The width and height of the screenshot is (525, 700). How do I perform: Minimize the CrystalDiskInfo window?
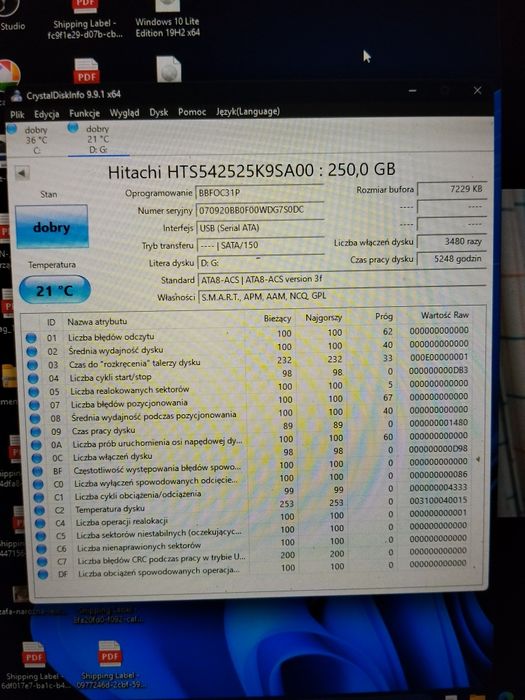coord(412,91)
